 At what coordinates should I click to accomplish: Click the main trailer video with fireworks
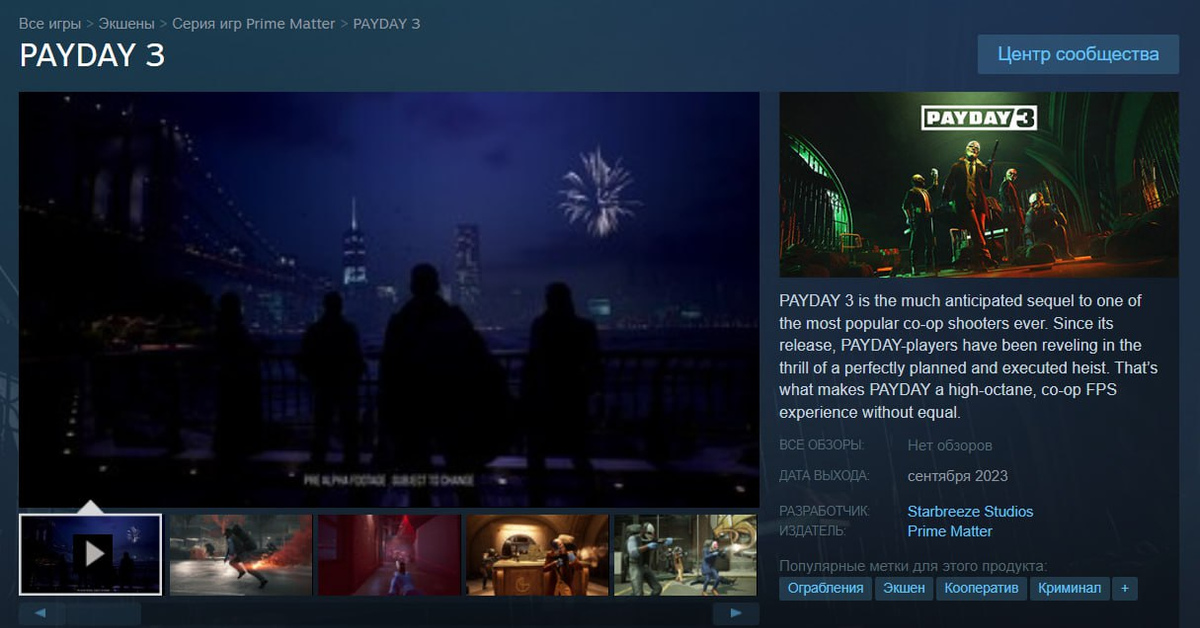click(389, 300)
